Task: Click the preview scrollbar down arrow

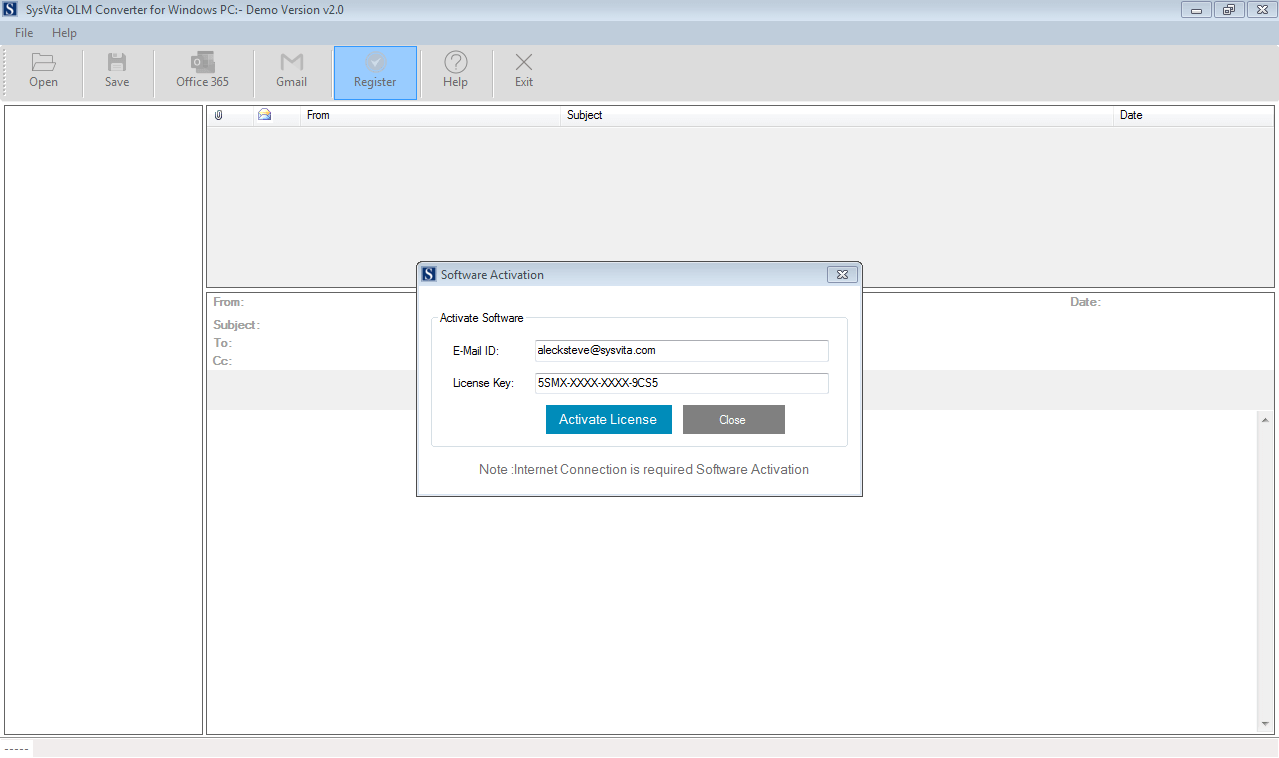Action: [1265, 723]
